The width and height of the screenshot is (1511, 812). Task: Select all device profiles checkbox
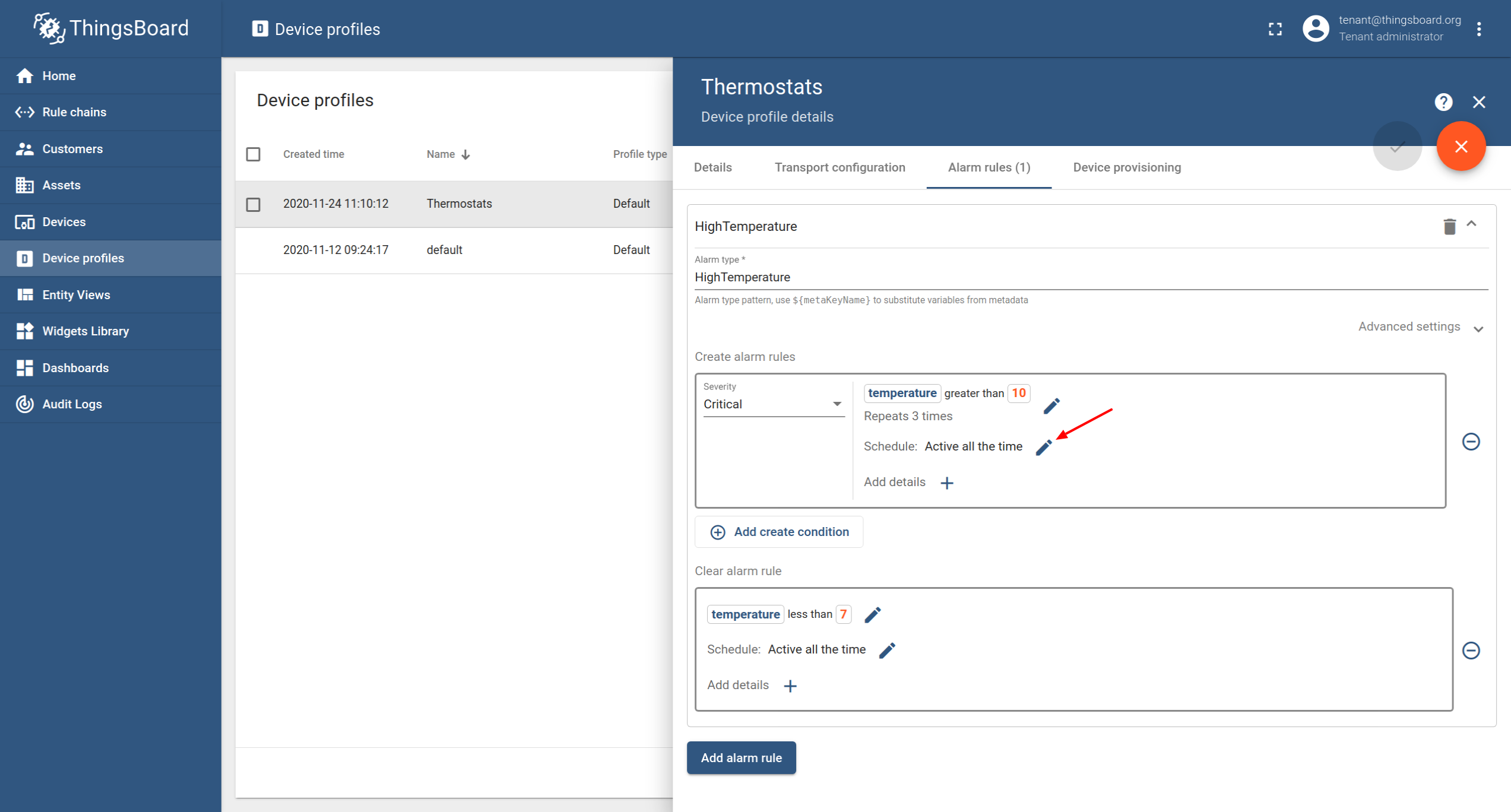(253, 154)
